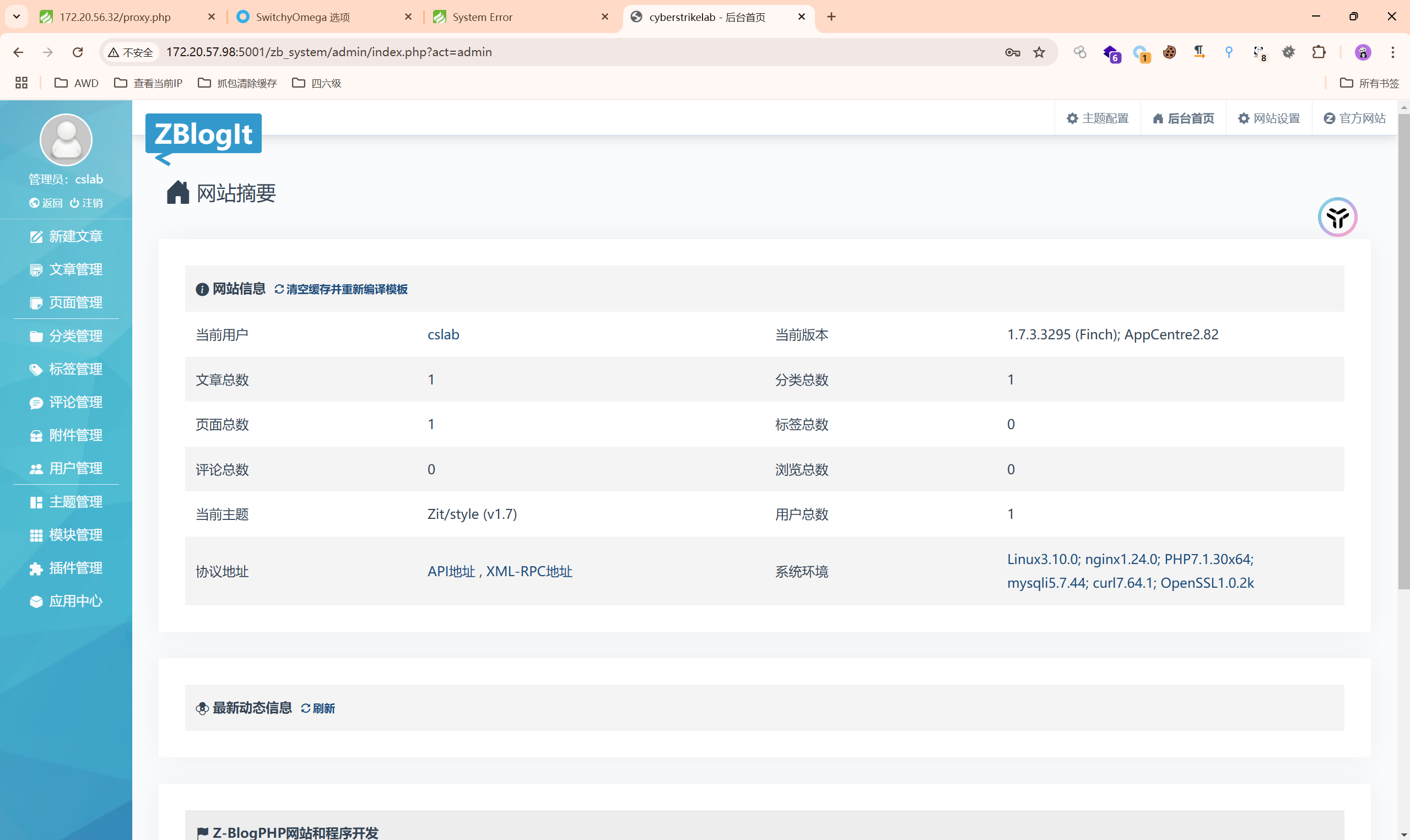The height and width of the screenshot is (840, 1410).
Task: Click the page vertical scrollbar
Action: point(1403,351)
